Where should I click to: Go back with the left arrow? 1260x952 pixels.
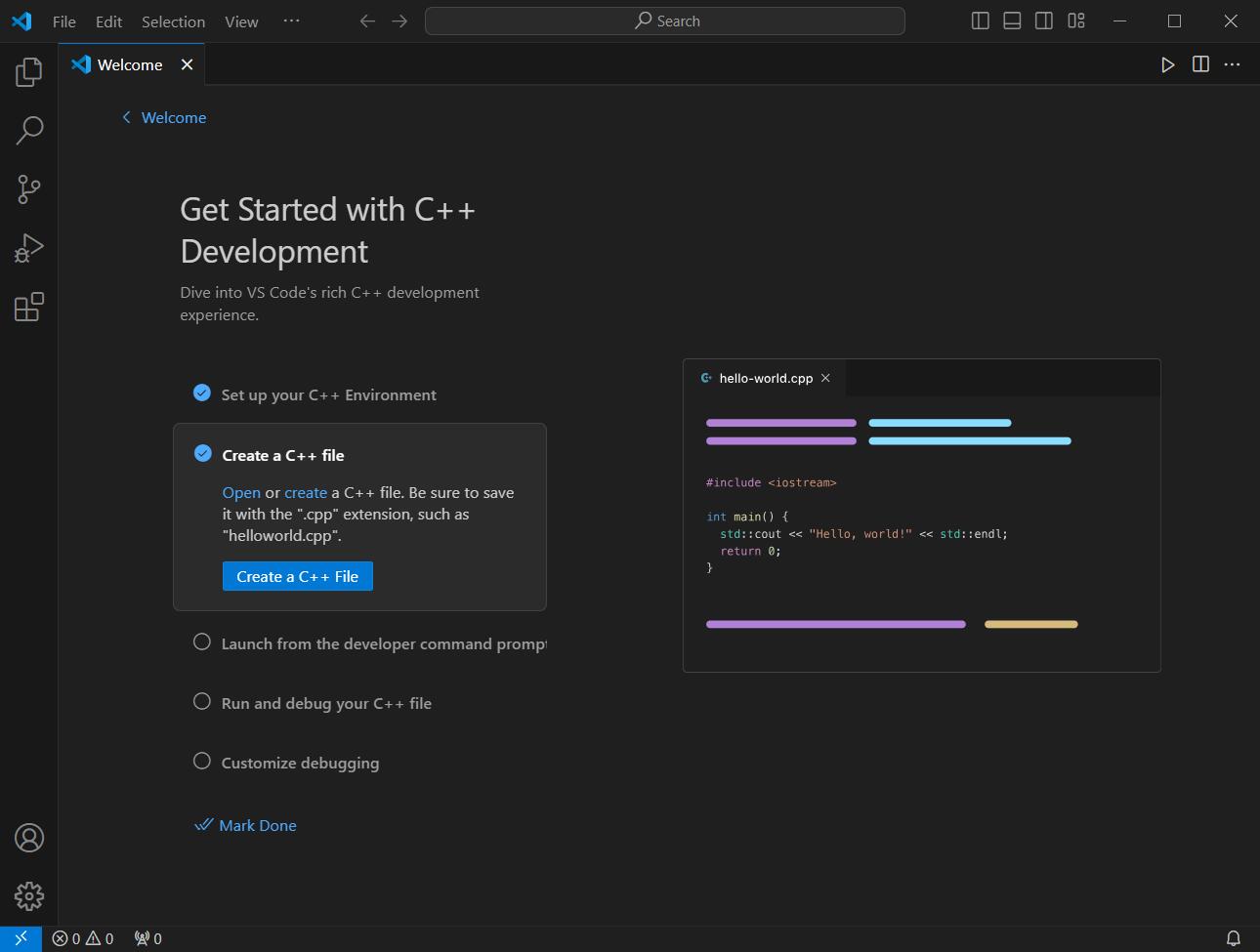(x=367, y=21)
